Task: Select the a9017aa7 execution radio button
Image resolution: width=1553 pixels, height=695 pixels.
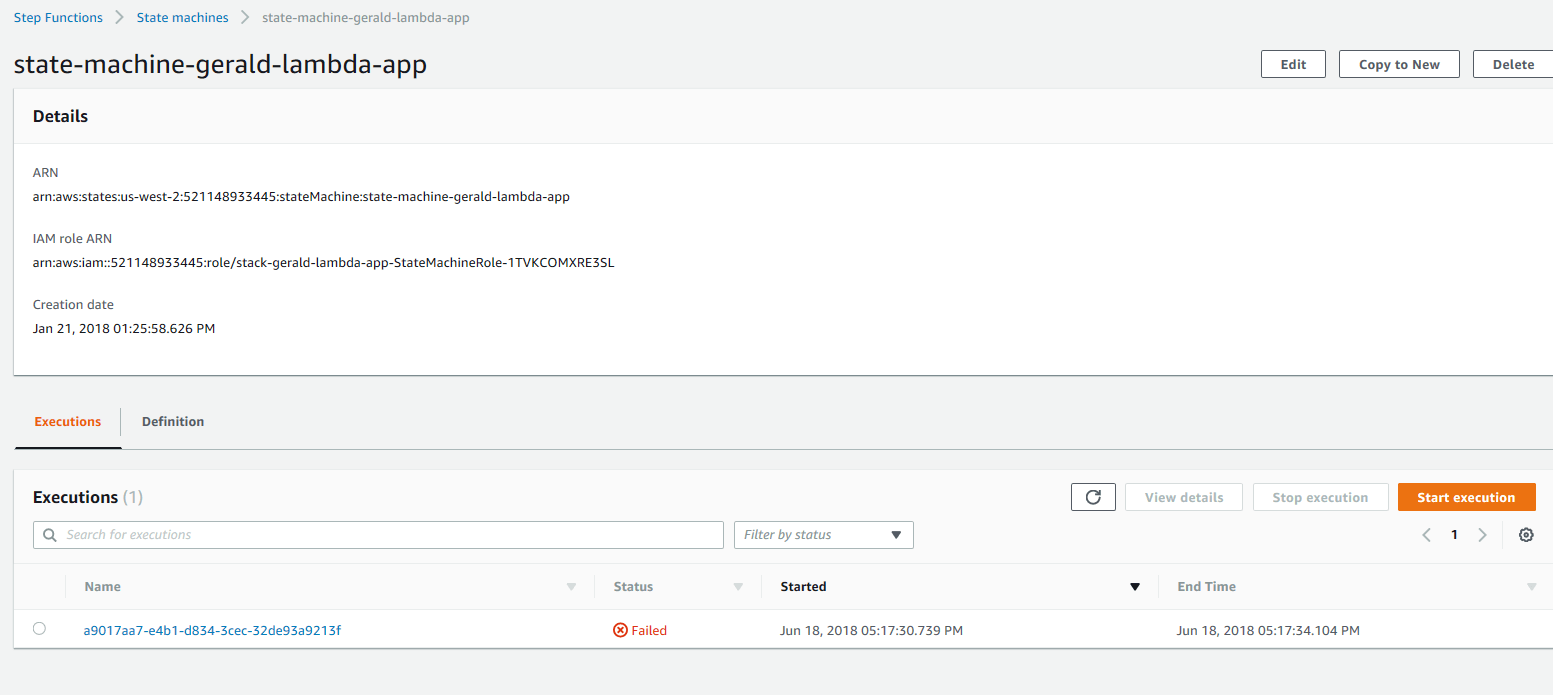Action: click(39, 629)
